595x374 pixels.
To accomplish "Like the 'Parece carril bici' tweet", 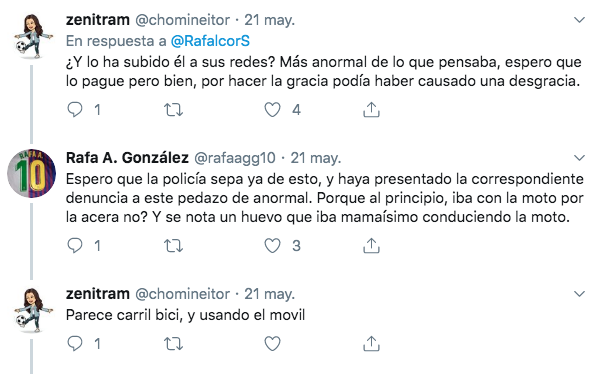I will click(272, 343).
